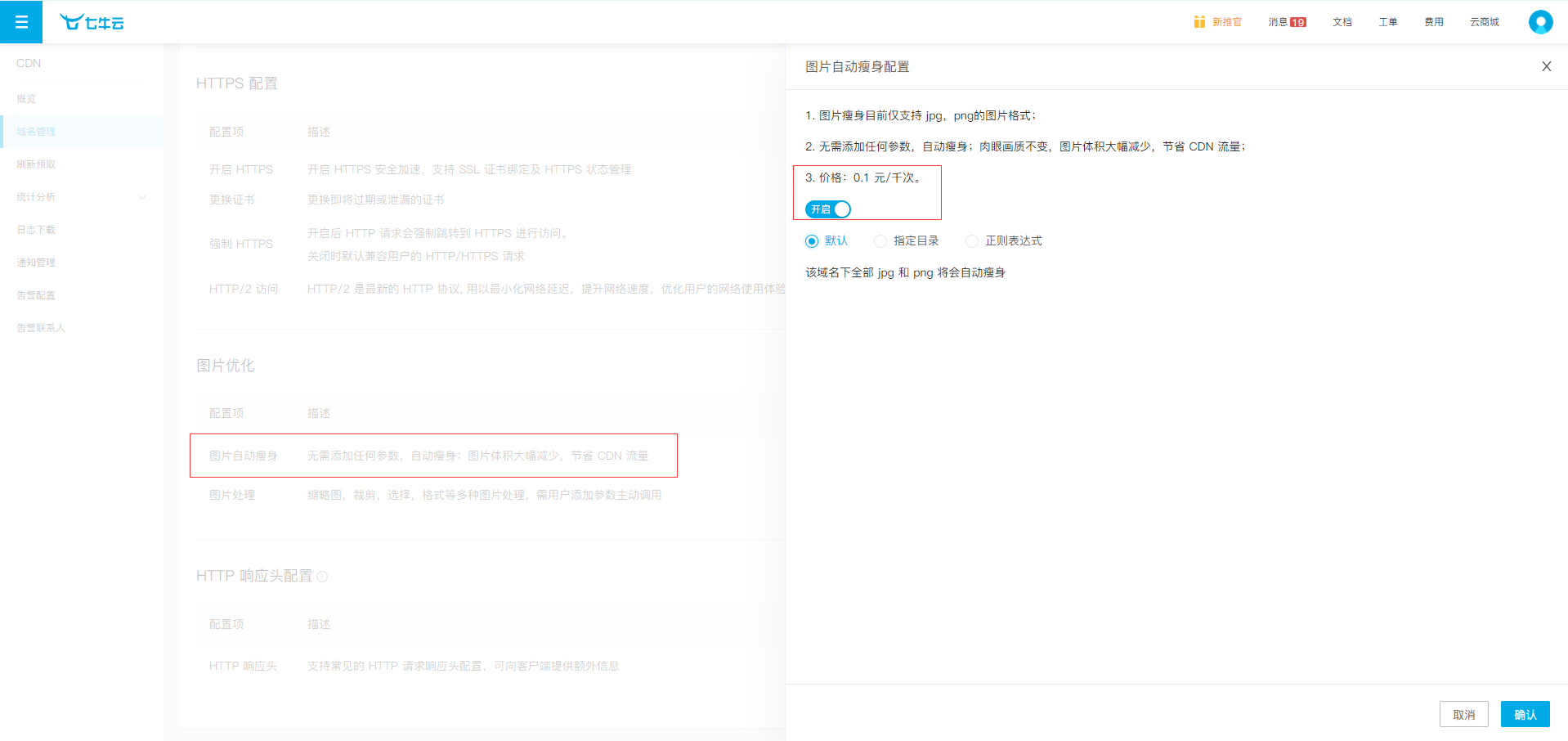Open 域名管理 in sidebar
This screenshot has height=741, width=1568.
[x=37, y=132]
